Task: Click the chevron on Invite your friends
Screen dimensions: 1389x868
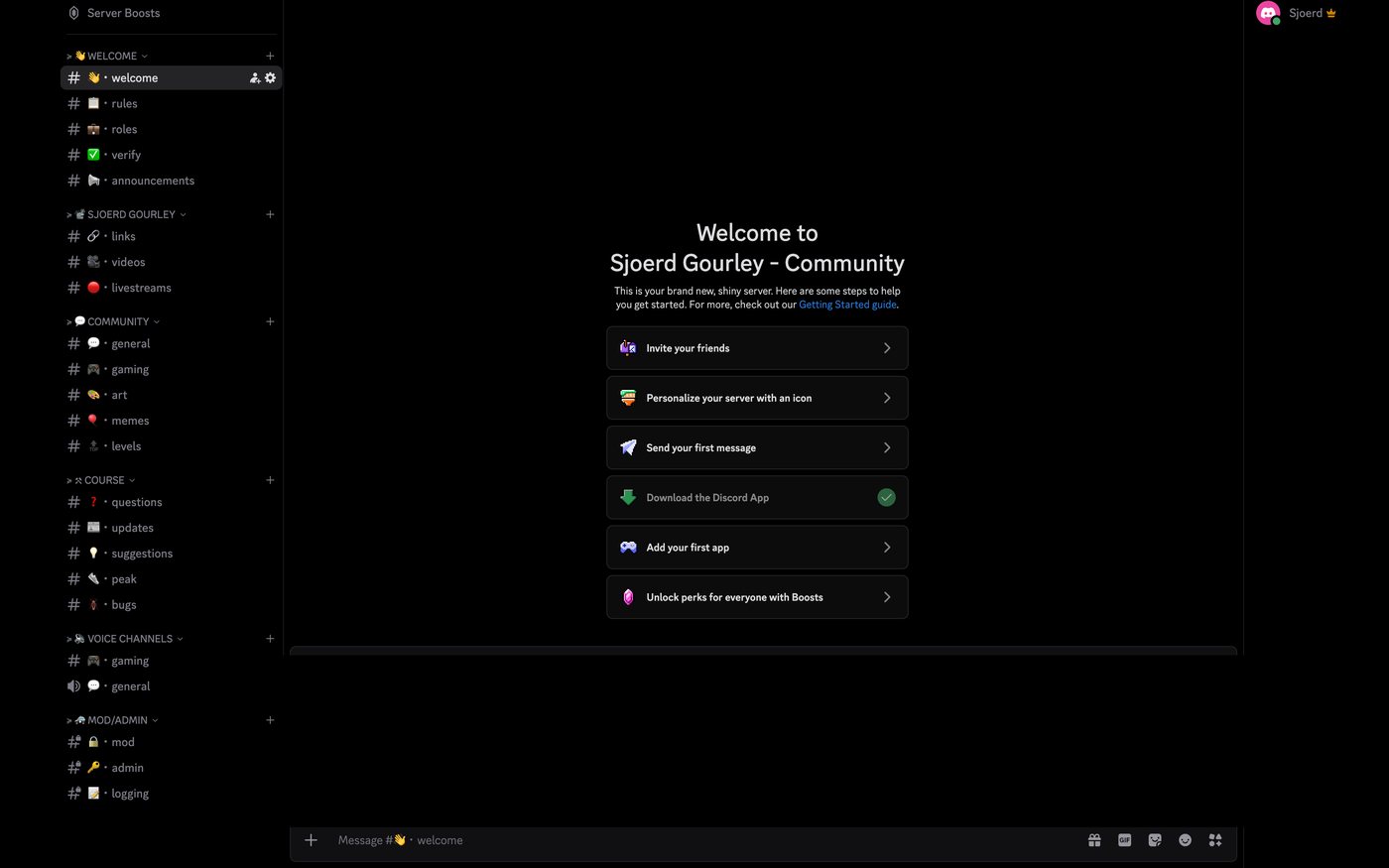Action: tap(887, 348)
